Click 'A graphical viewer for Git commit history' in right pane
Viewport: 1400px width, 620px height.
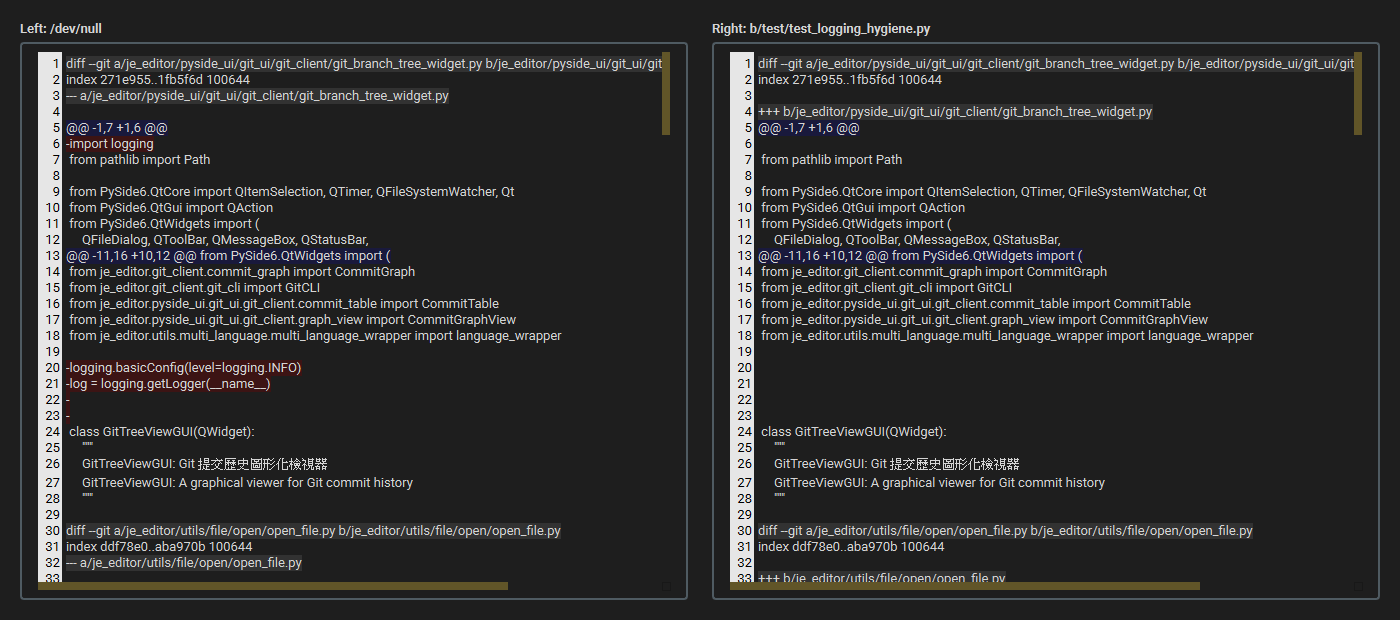(x=988, y=483)
